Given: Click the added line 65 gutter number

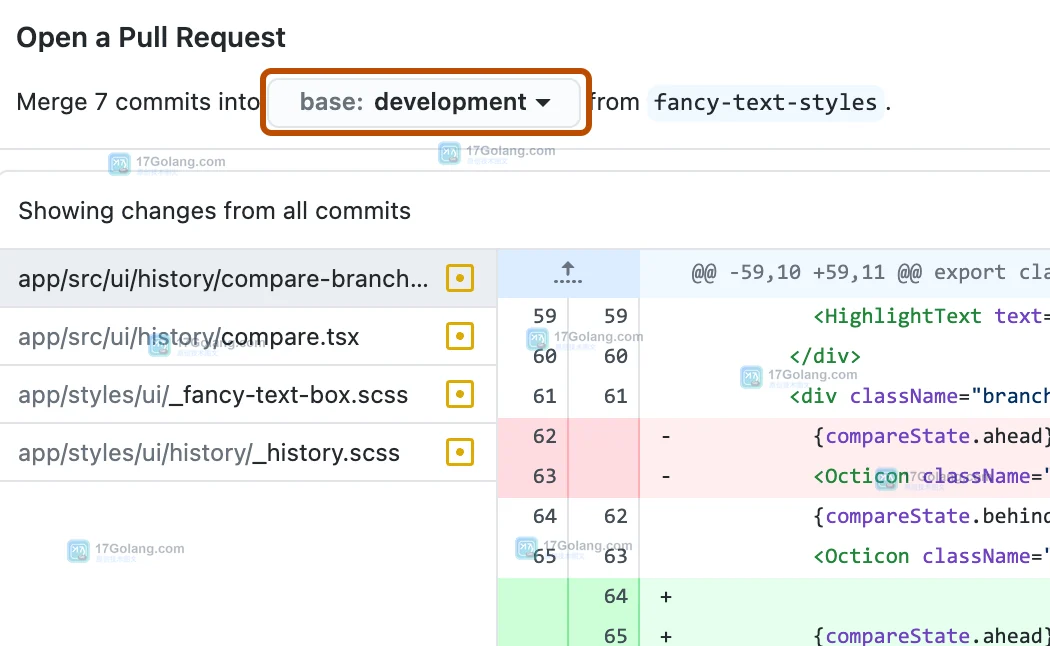Looking at the screenshot, I should pos(615,635).
